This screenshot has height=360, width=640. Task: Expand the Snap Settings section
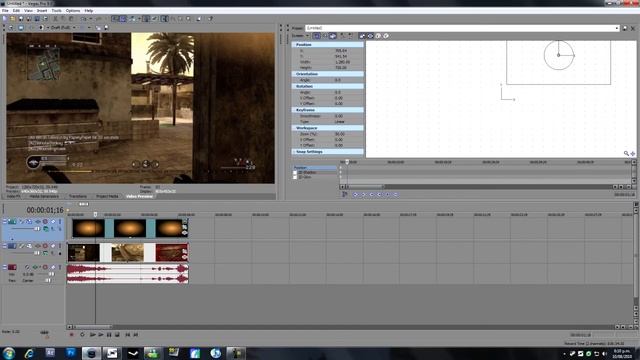click(x=327, y=151)
